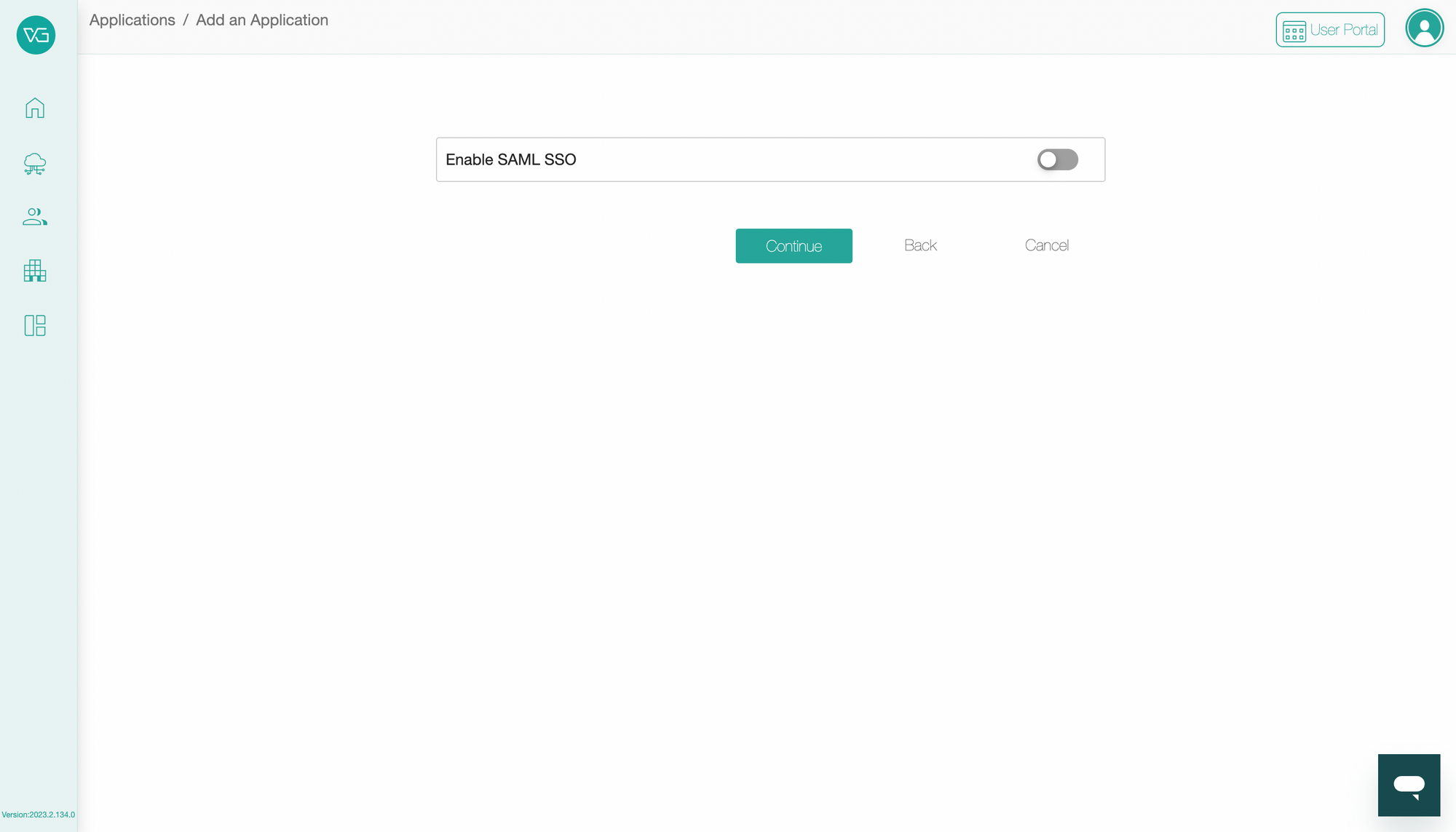The image size is (1456, 832).
Task: Open the User Portal
Action: (1330, 30)
